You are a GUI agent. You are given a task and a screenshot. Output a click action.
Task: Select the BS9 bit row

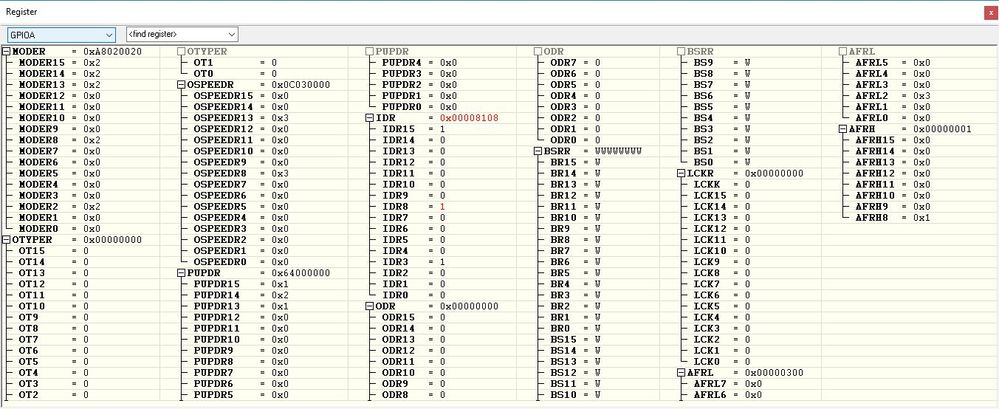click(x=722, y=62)
